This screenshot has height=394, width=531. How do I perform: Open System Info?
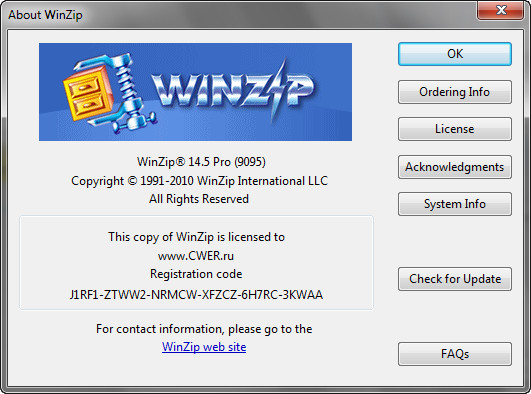[455, 204]
